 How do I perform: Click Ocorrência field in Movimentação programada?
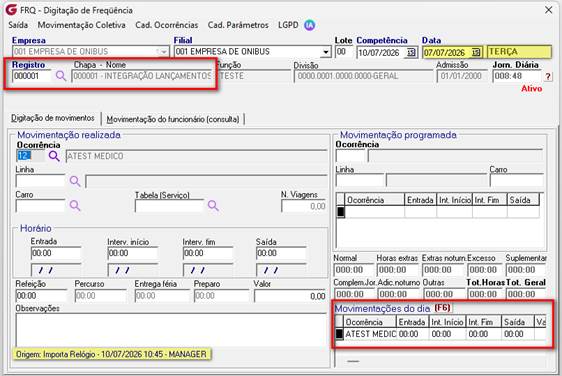coord(350,156)
